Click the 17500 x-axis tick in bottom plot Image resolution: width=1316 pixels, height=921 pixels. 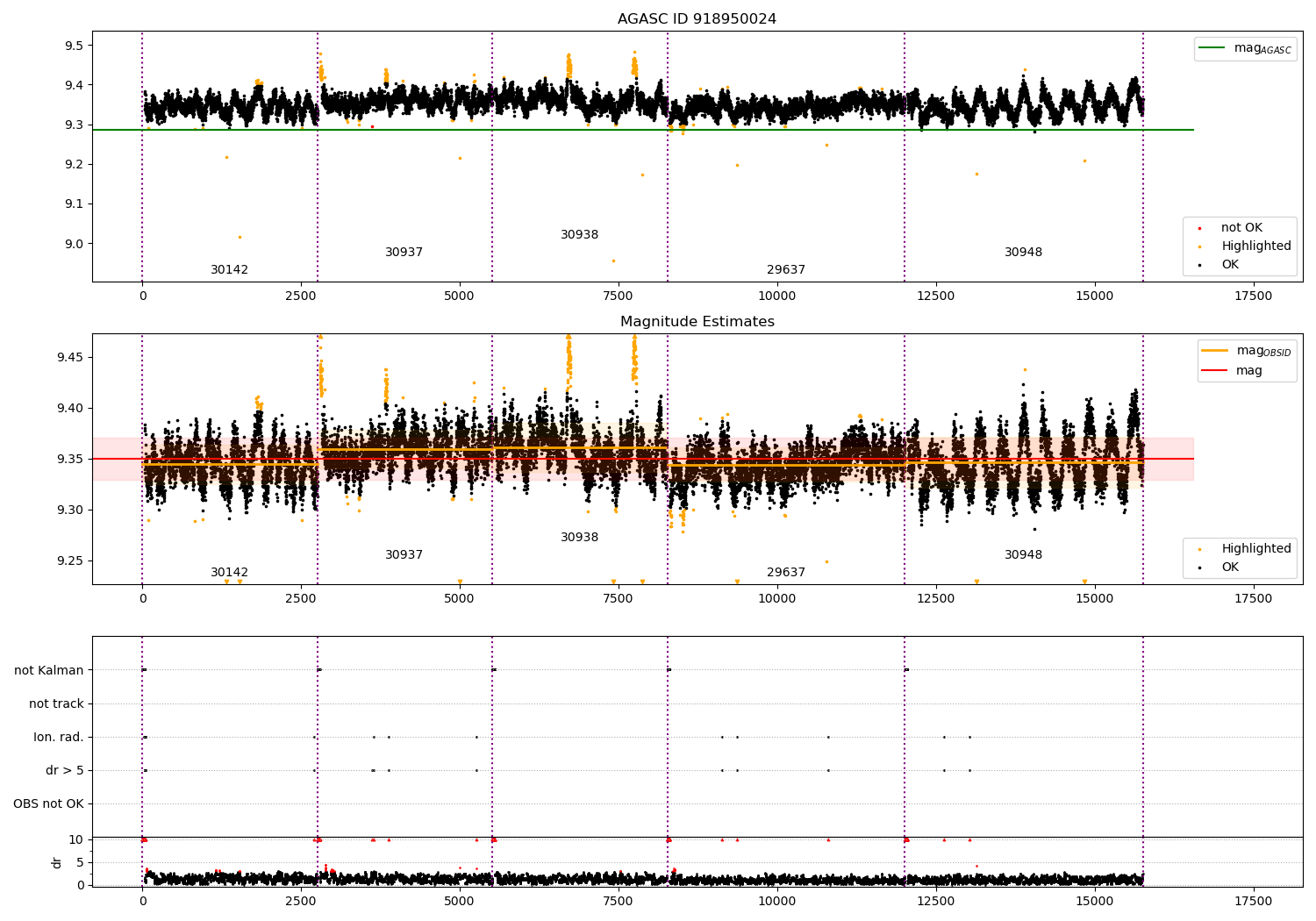click(x=1253, y=901)
